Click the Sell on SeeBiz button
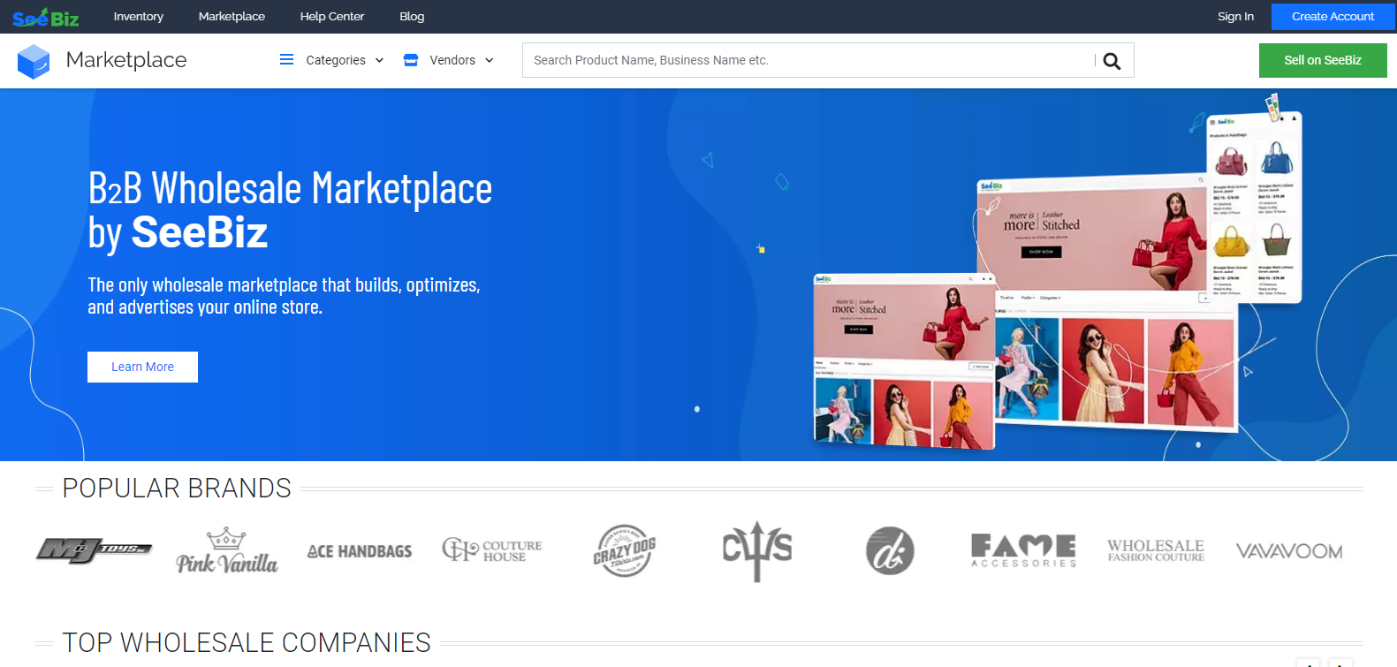Viewport: 1397px width, 667px height. click(x=1323, y=60)
